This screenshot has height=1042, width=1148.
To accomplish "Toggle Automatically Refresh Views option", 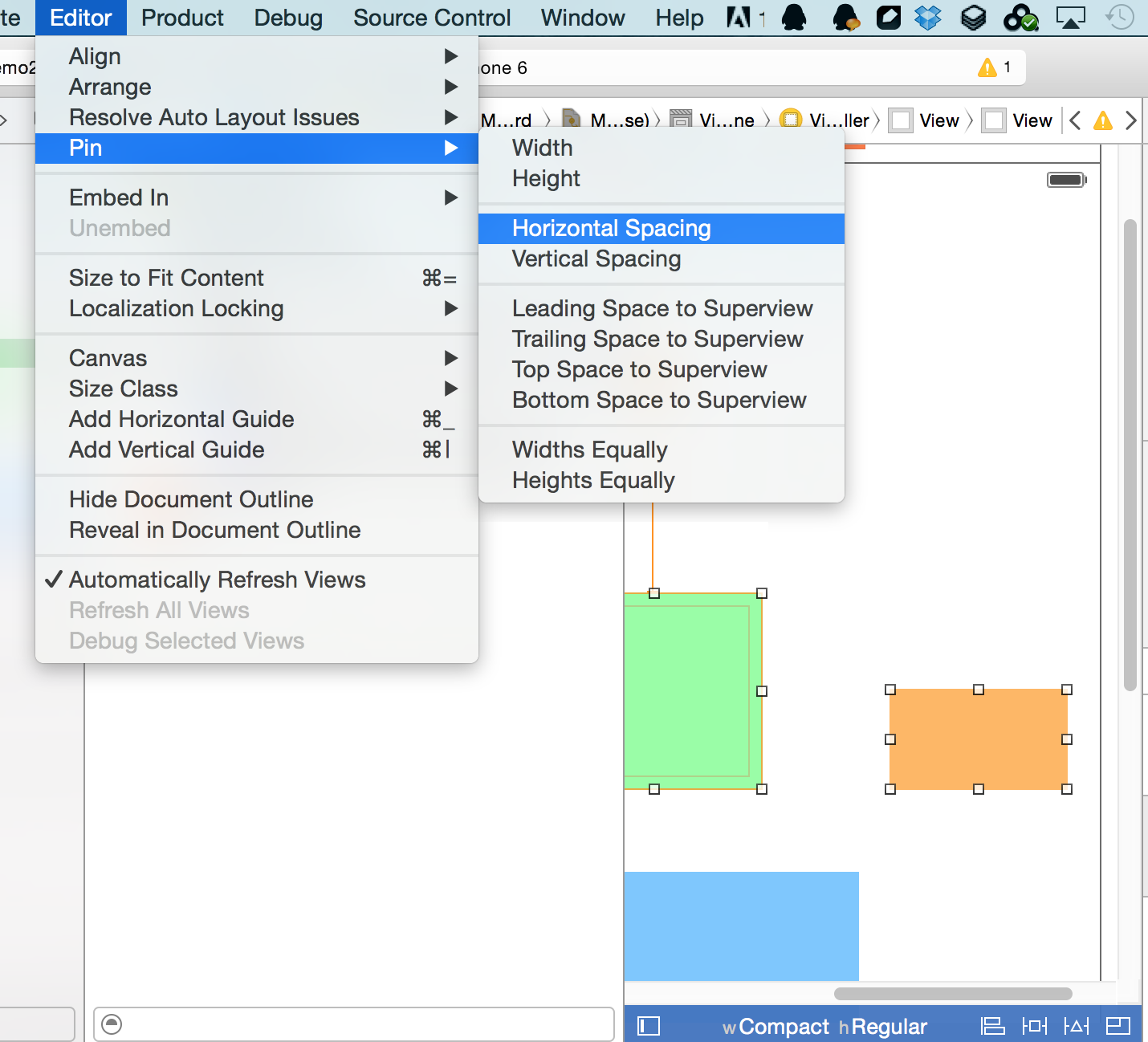I will pyautogui.click(x=217, y=580).
